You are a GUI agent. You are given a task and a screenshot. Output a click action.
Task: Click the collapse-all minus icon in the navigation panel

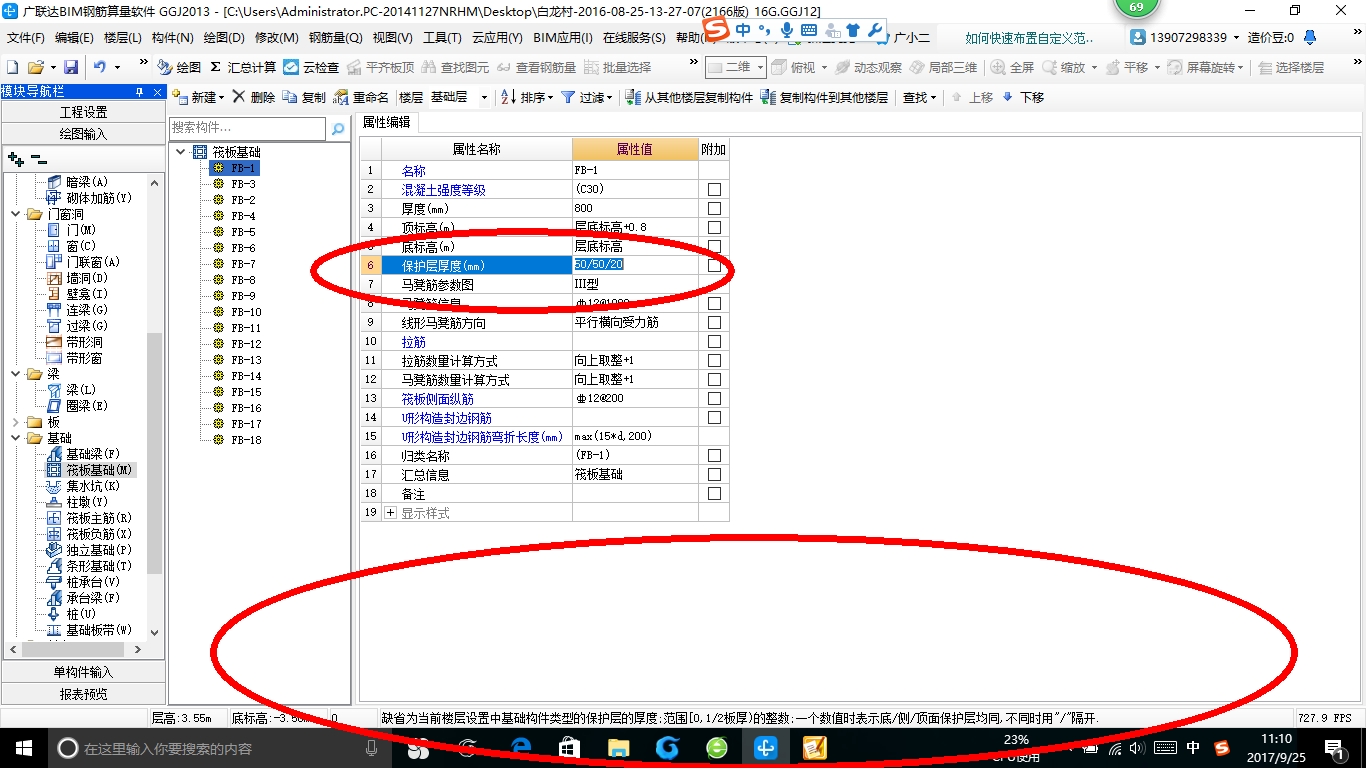[39, 159]
